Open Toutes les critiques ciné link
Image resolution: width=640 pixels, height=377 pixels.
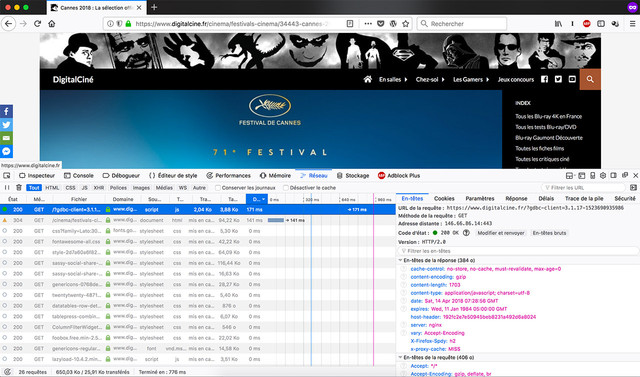click(542, 159)
